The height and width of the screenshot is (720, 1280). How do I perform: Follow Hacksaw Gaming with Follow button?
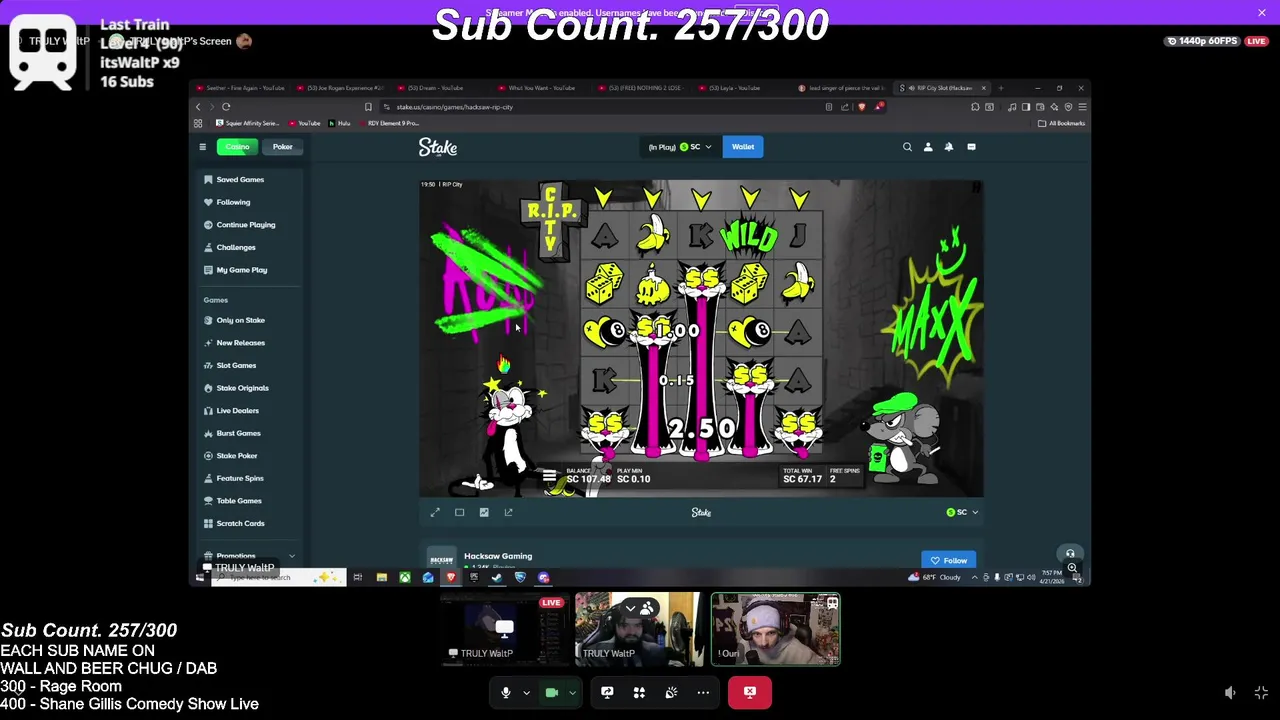(x=948, y=561)
